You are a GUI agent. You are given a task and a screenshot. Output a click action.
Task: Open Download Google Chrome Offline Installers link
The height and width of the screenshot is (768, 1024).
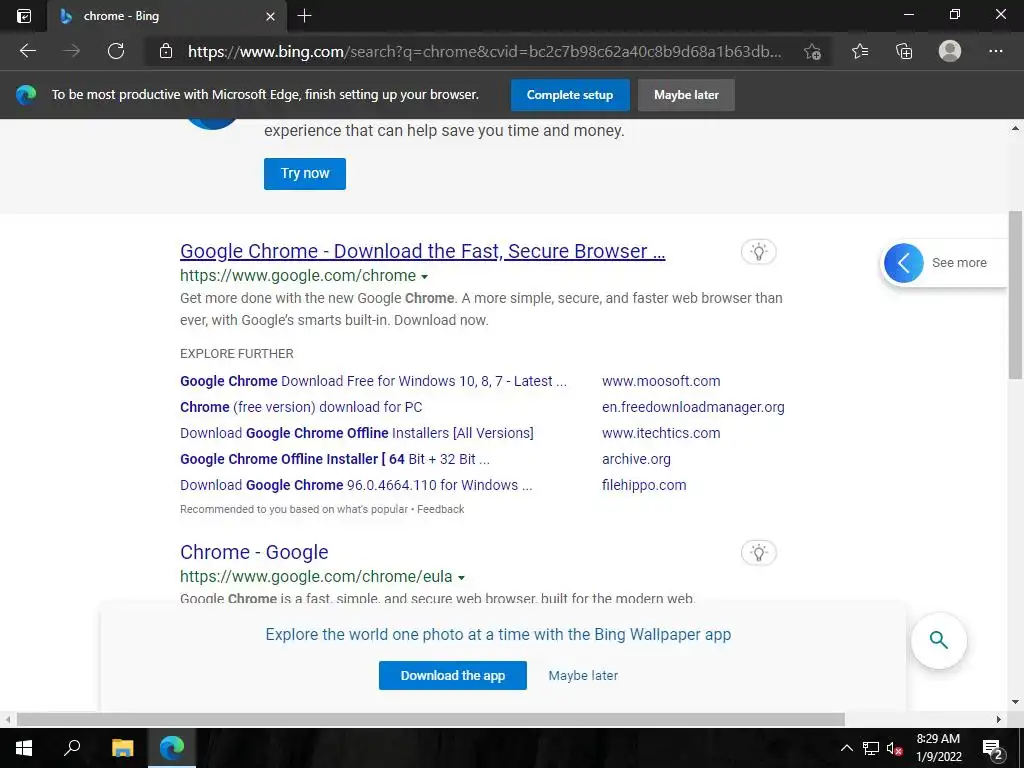point(357,433)
